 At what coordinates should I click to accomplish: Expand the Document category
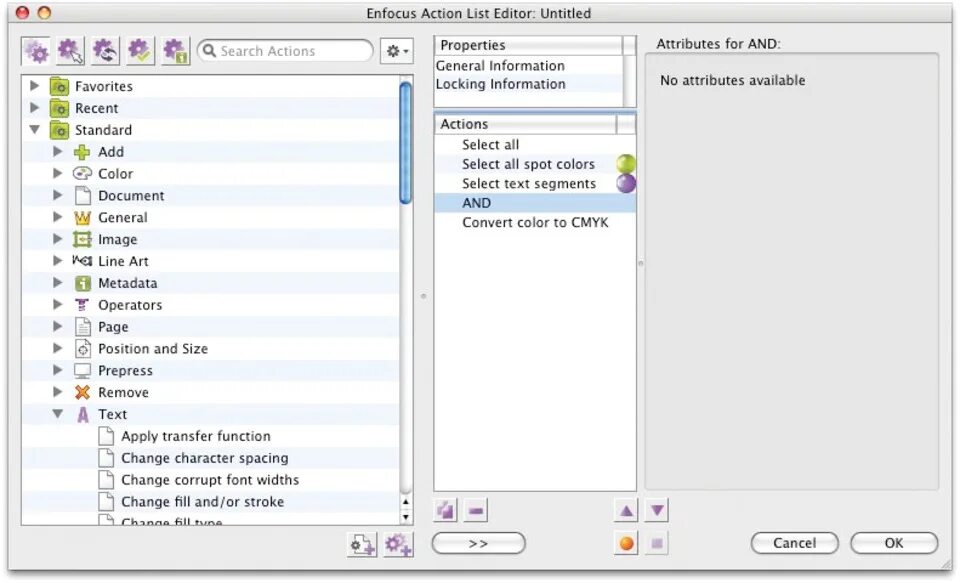(58, 195)
